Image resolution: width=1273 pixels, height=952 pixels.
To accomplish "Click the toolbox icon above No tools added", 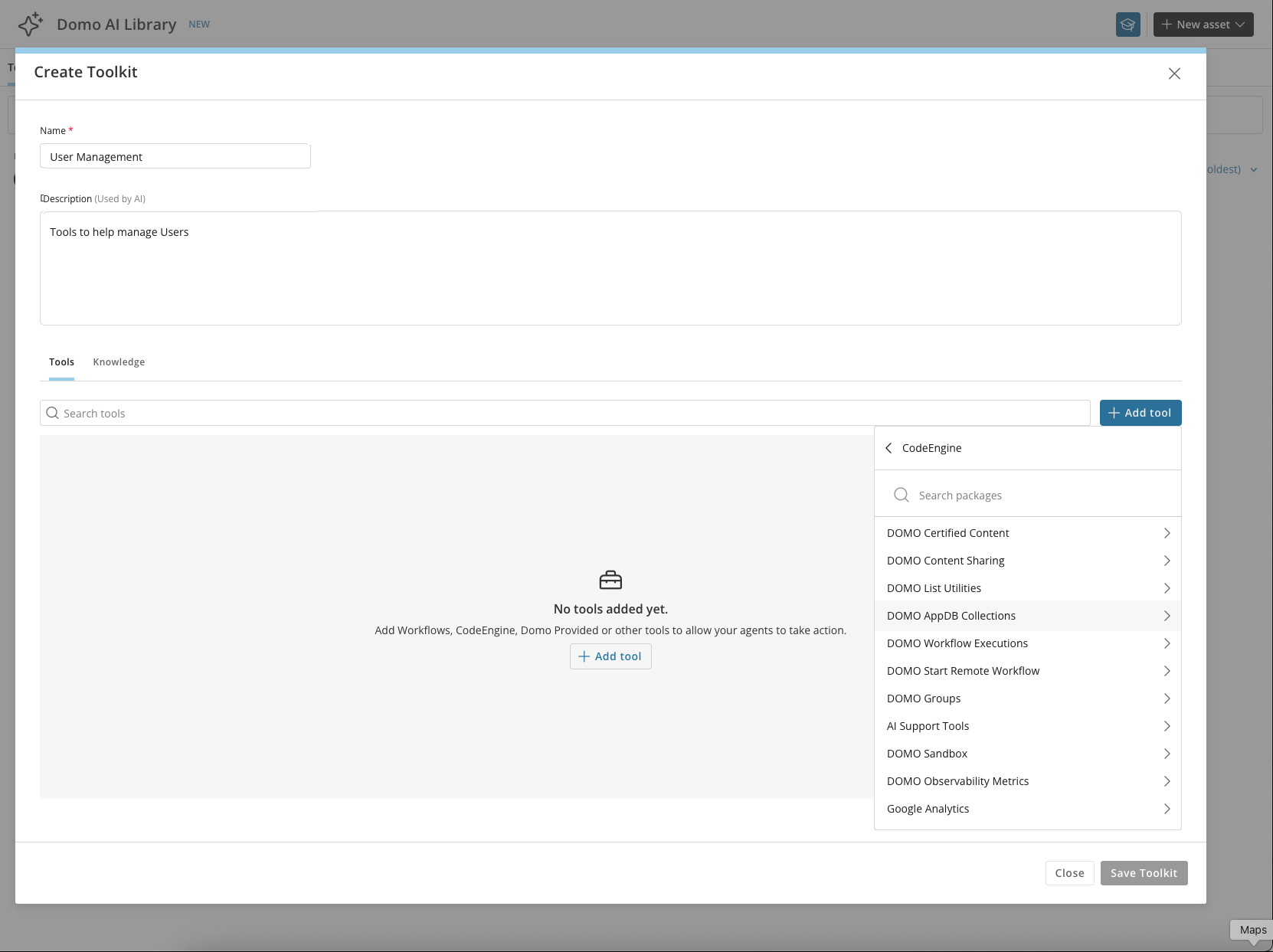I will [610, 580].
